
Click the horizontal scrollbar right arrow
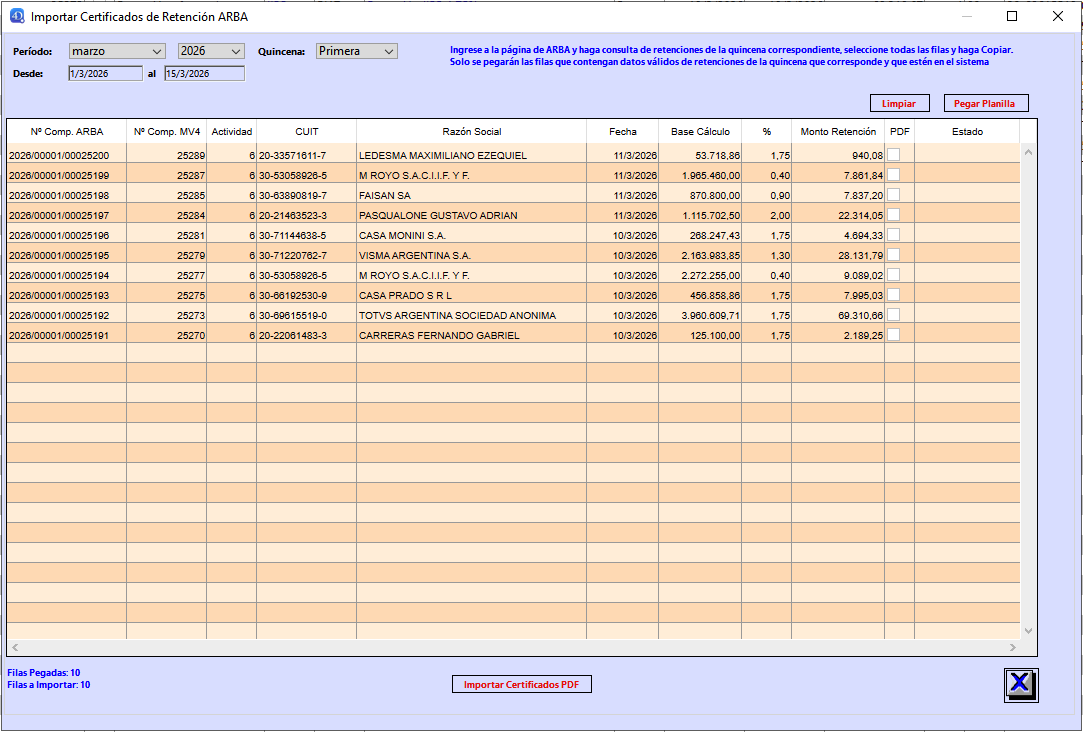pos(1012,648)
